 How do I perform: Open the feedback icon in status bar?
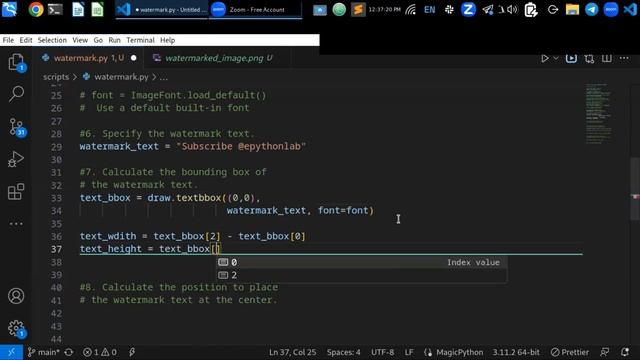pyautogui.click(x=604, y=352)
